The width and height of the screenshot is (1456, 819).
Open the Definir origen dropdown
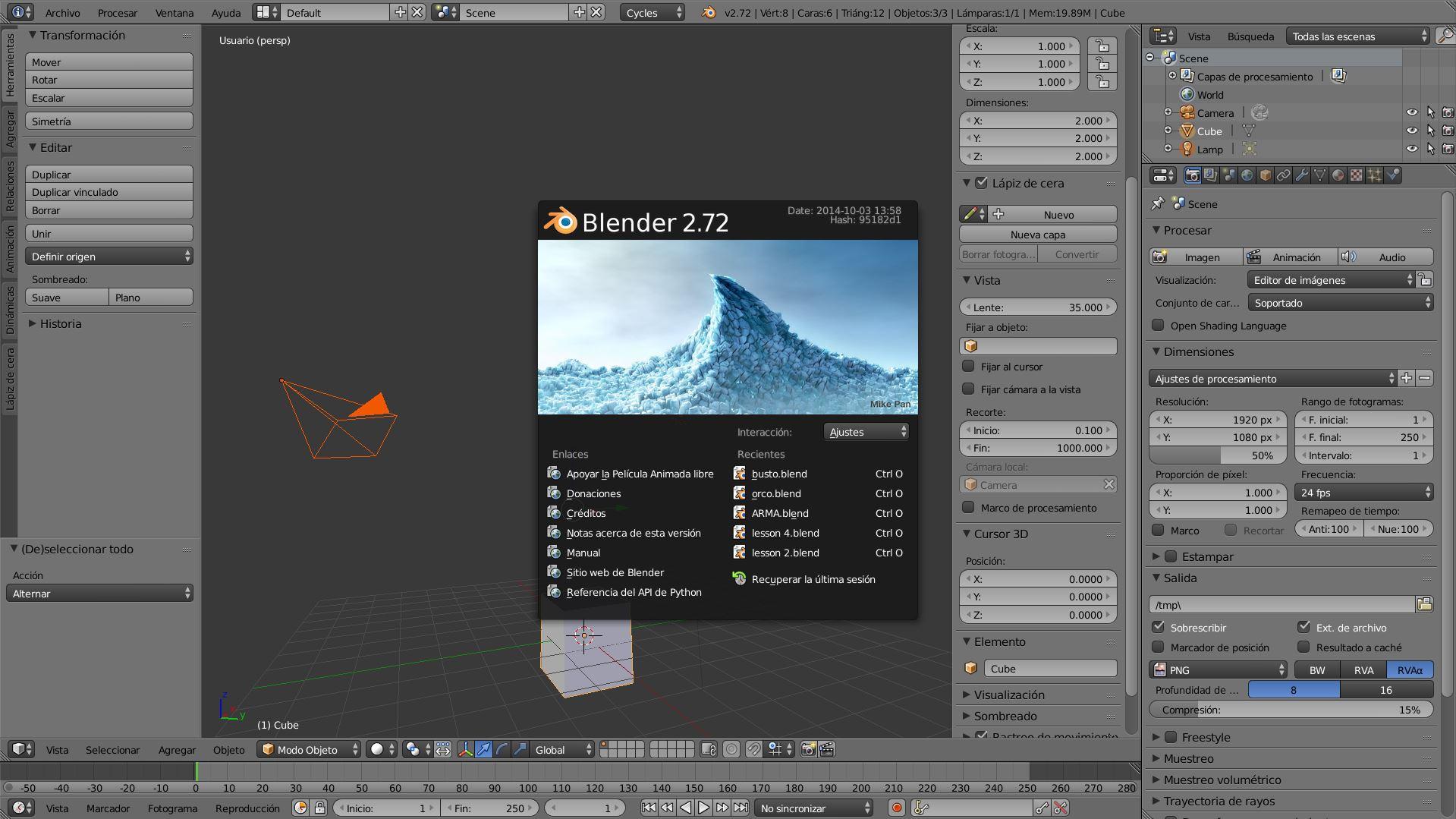click(109, 257)
